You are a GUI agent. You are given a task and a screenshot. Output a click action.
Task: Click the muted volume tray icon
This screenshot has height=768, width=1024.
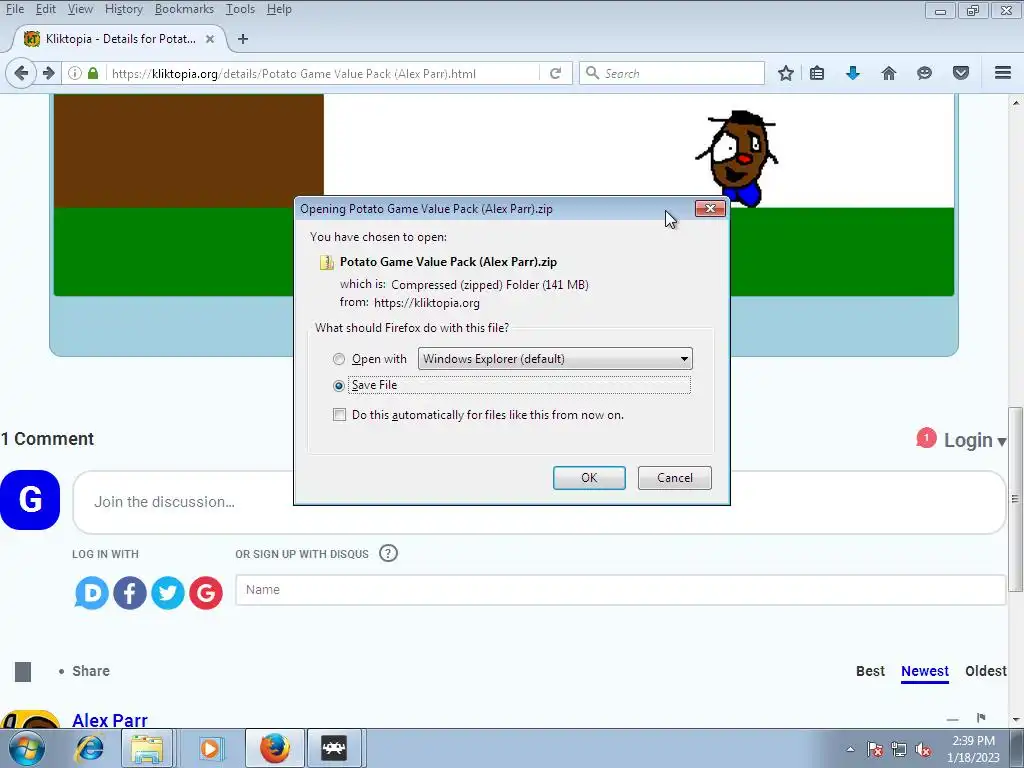pos(923,750)
